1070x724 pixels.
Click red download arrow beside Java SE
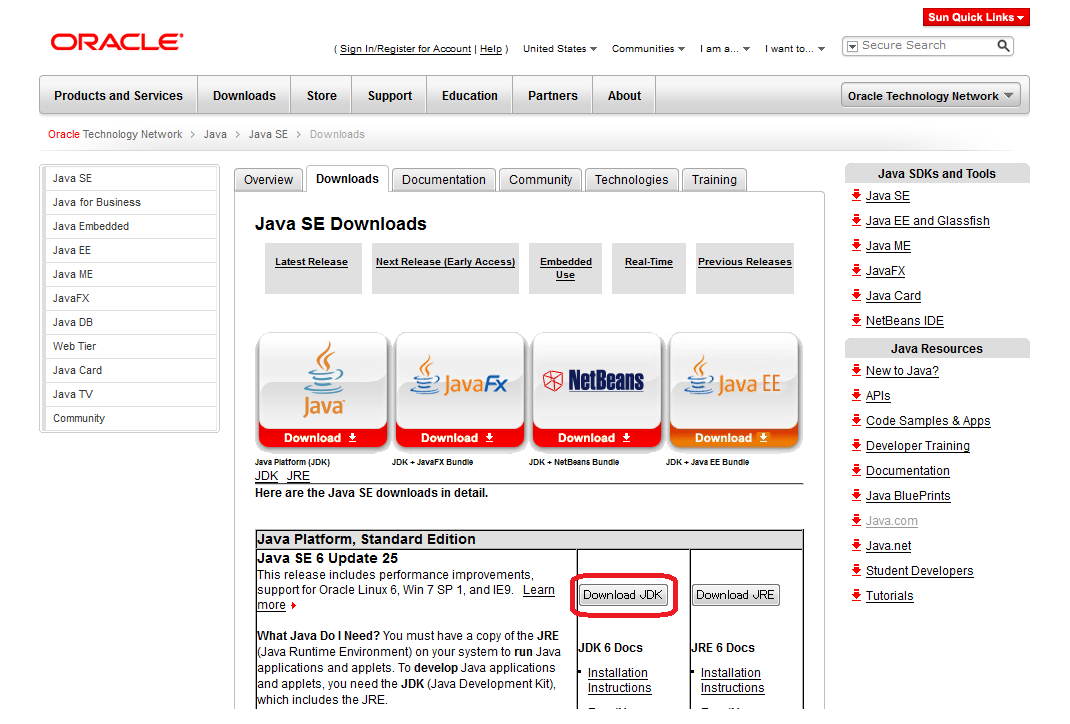856,196
